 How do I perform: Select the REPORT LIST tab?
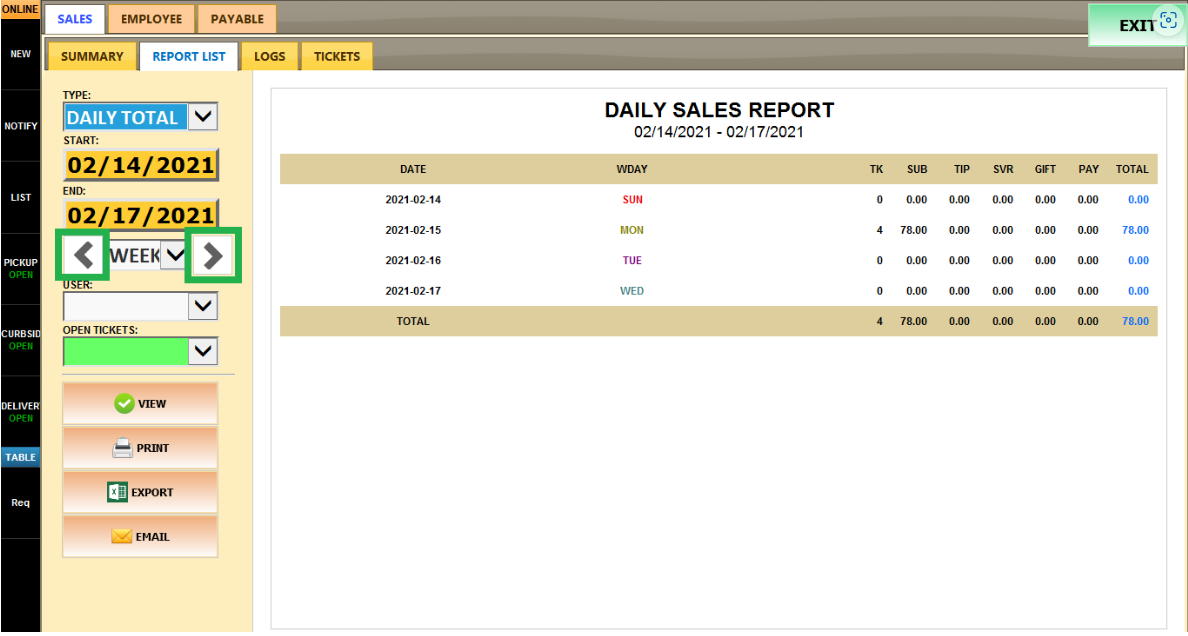coord(189,56)
